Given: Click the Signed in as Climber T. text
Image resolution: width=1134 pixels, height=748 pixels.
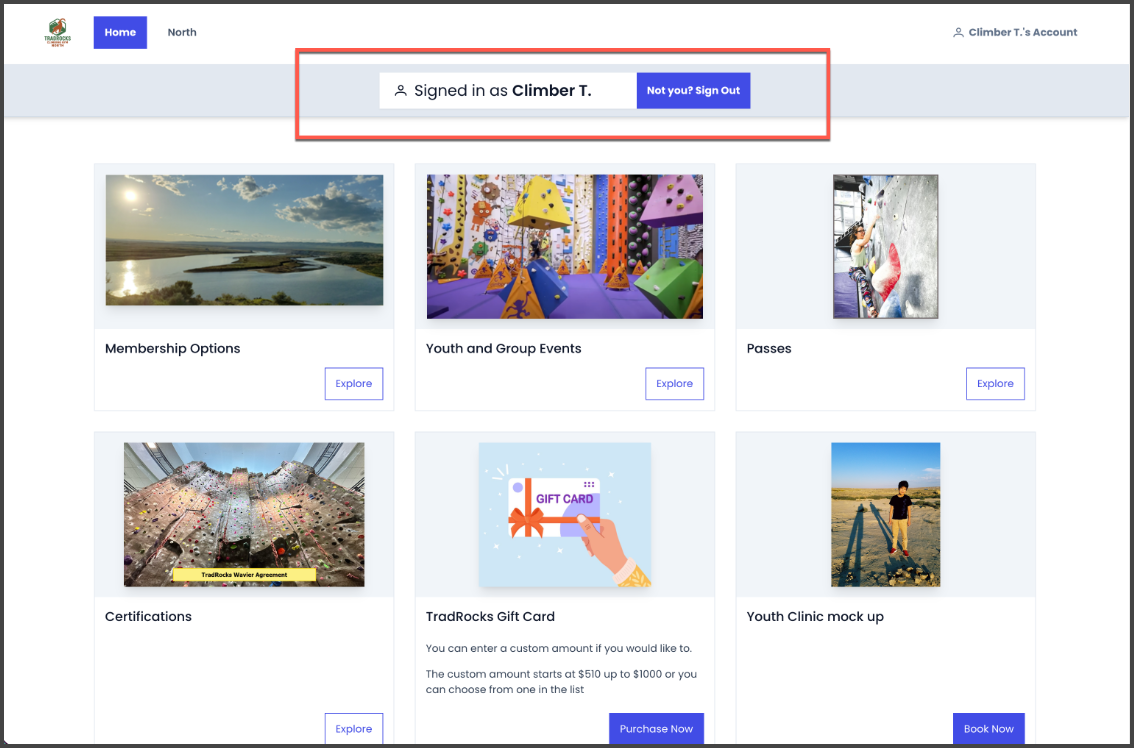Looking at the screenshot, I should pos(503,91).
